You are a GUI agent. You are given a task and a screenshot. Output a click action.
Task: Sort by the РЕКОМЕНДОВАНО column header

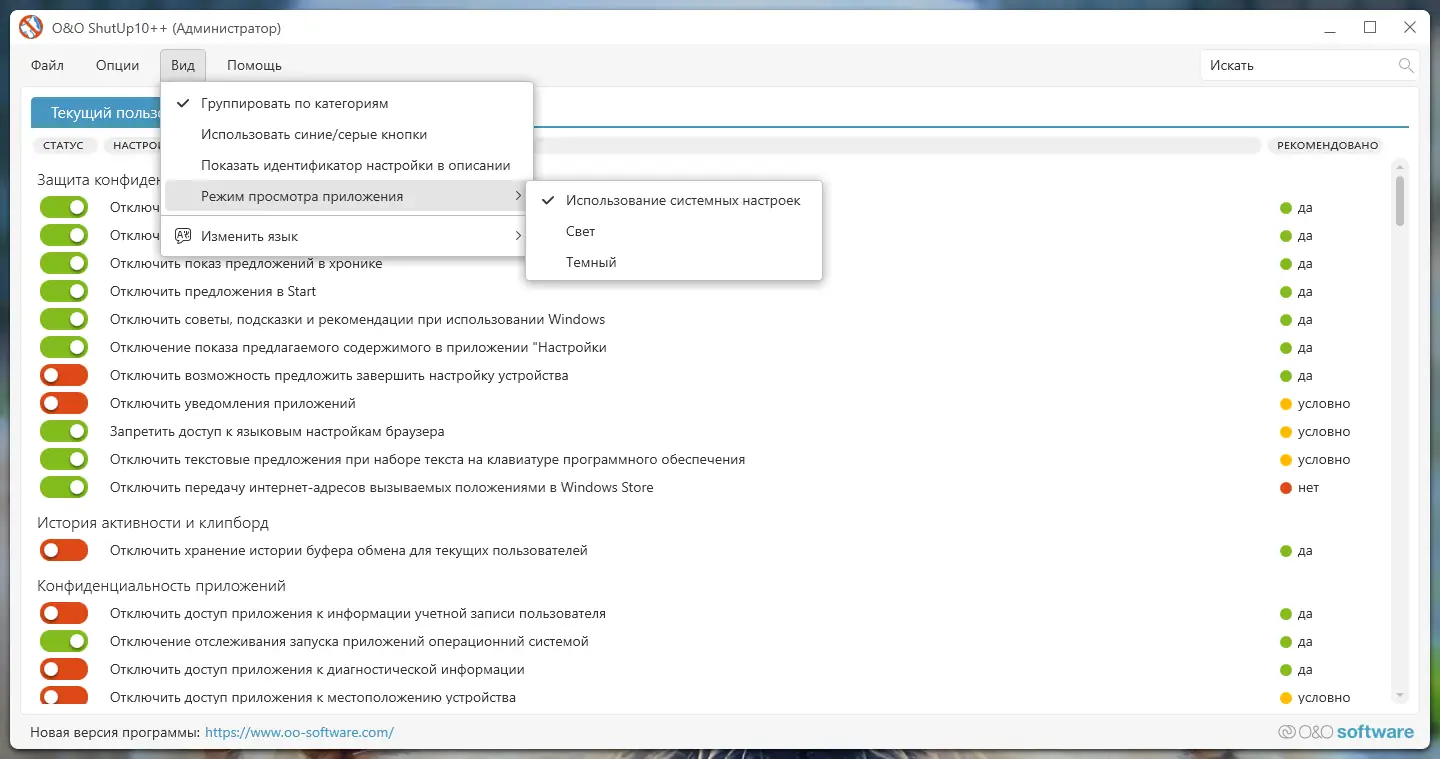(1327, 146)
